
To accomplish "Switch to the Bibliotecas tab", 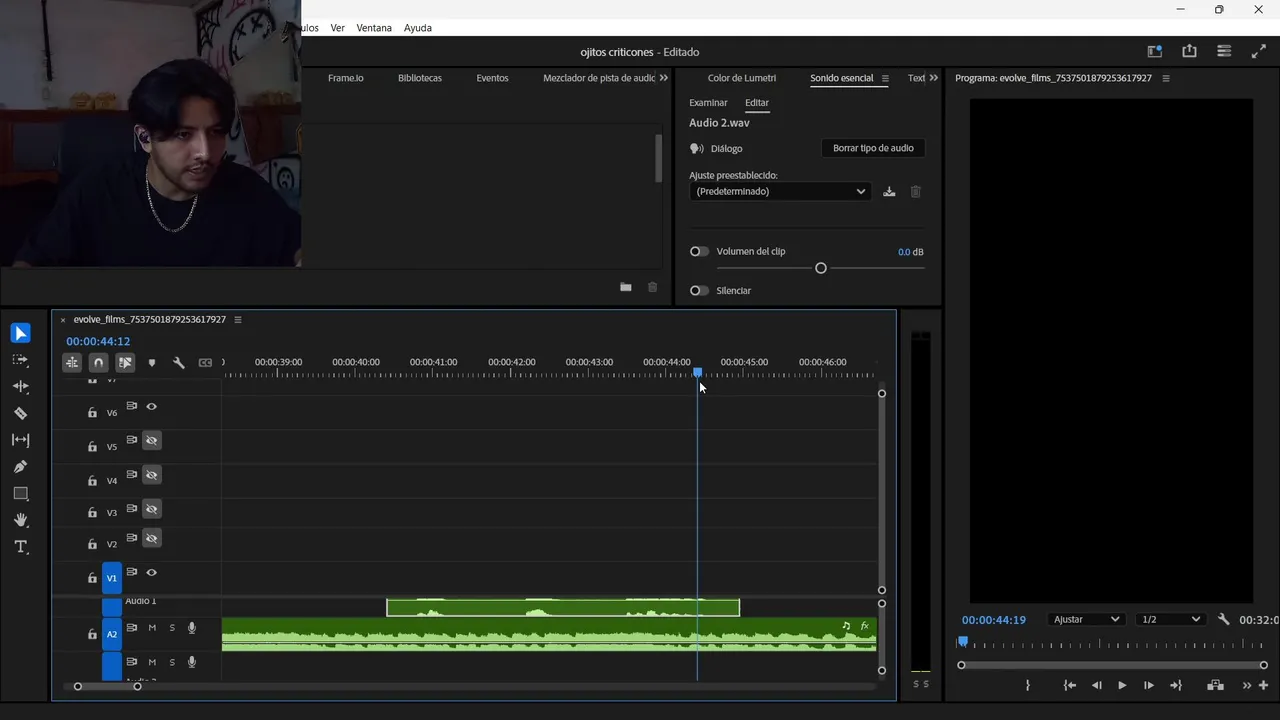I will [420, 78].
